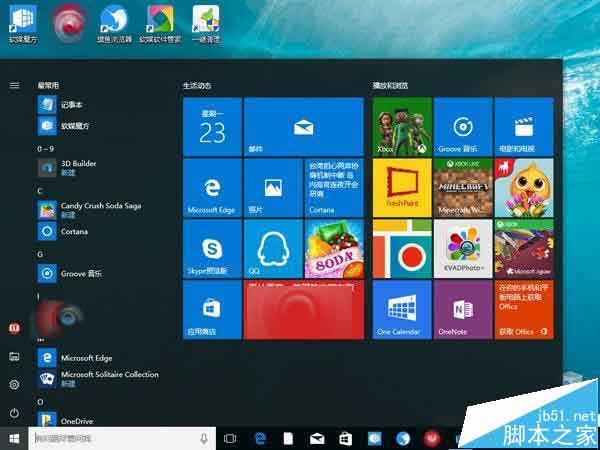600x450 pixels.
Task: Launch 3D Builder from the app list
Action: click(67, 168)
